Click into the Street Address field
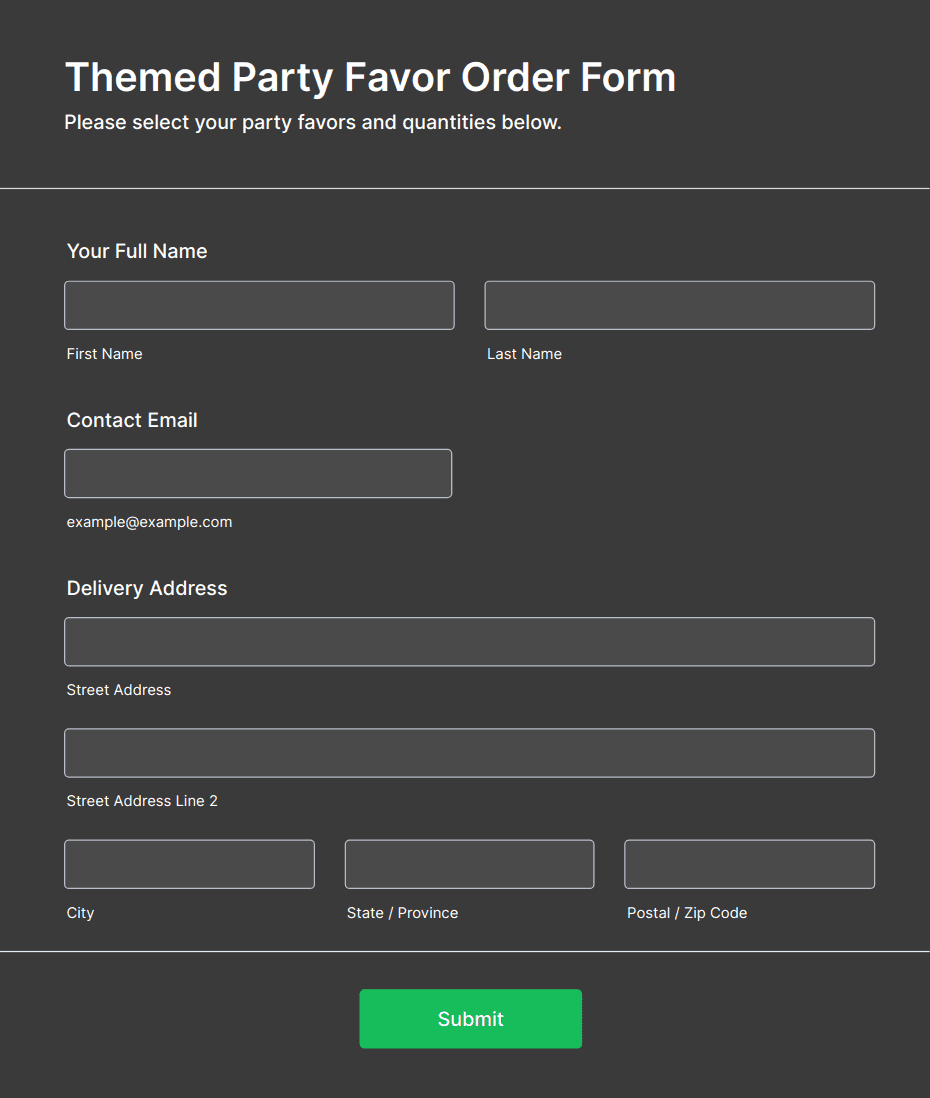 pyautogui.click(x=469, y=641)
